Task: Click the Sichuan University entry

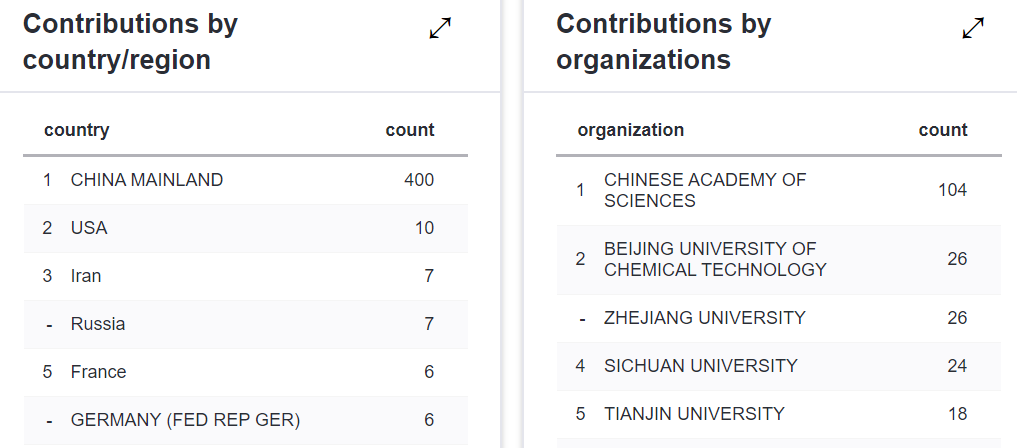Action: coord(701,366)
